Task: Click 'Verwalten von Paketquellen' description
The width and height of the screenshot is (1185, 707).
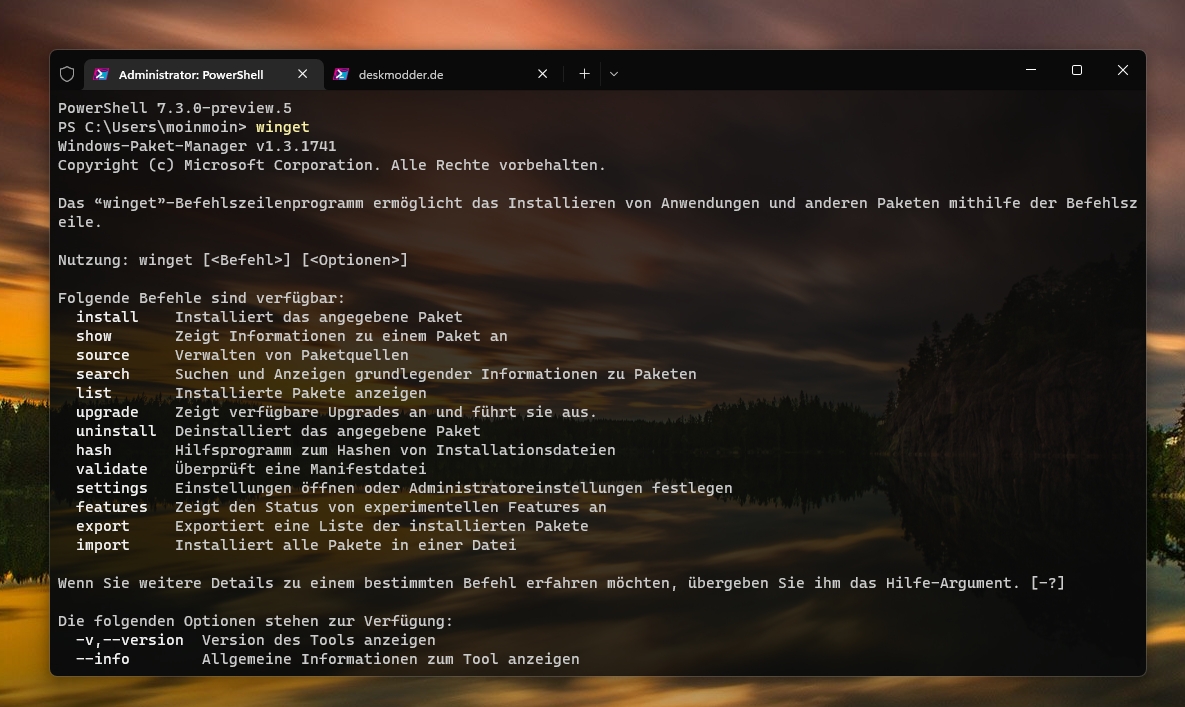Action: [x=292, y=355]
